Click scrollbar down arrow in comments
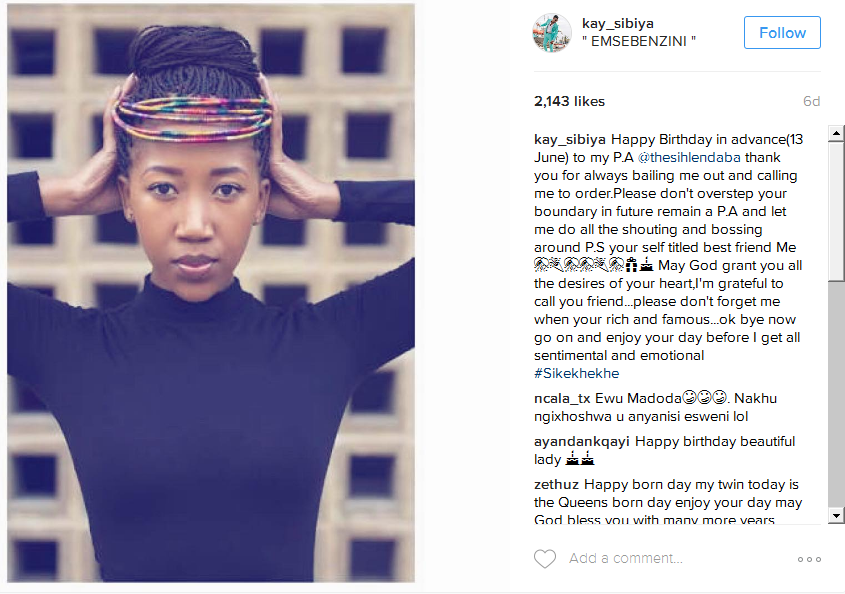845x594 pixels. coord(836,515)
